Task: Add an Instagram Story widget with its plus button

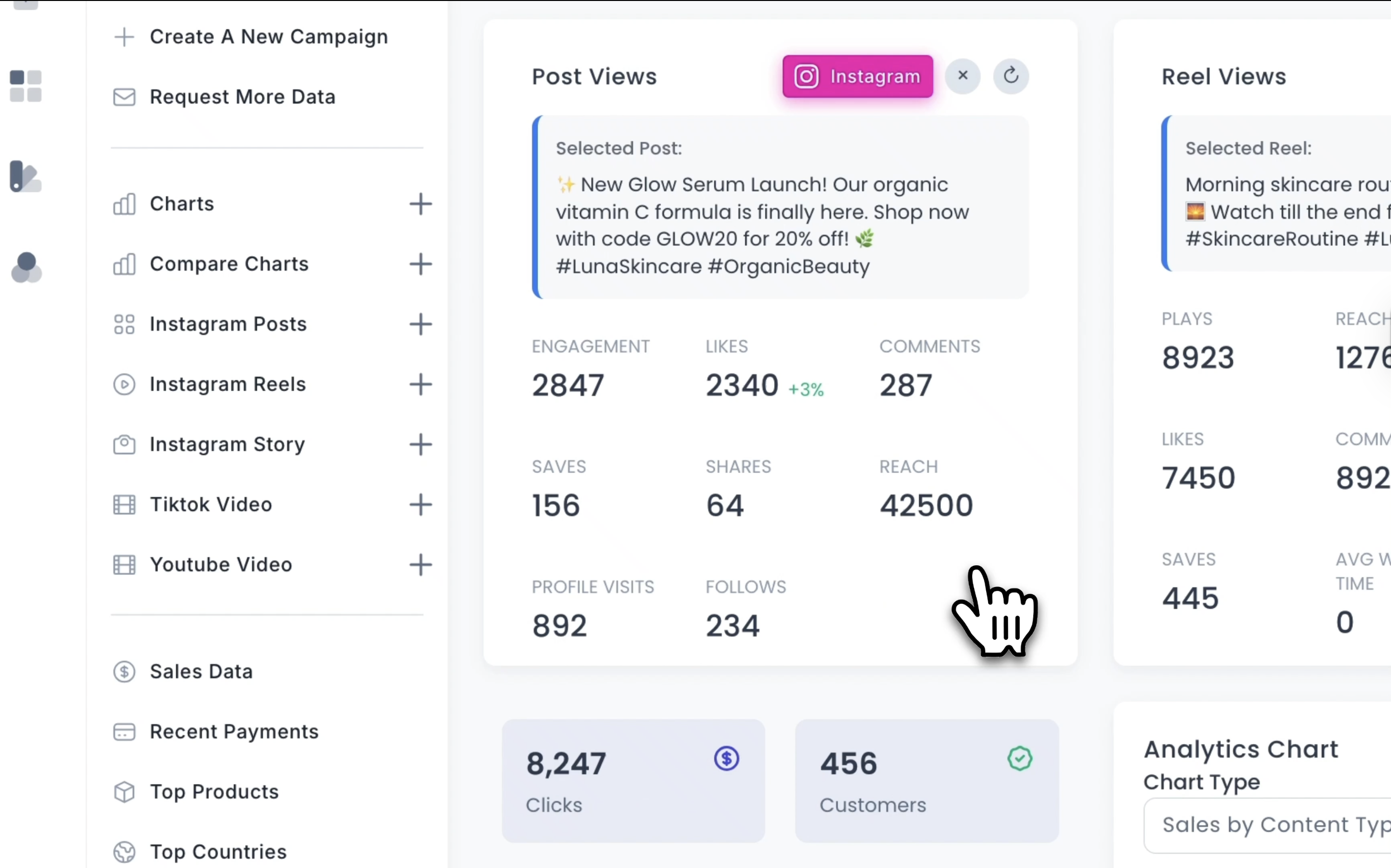Action: click(x=421, y=444)
